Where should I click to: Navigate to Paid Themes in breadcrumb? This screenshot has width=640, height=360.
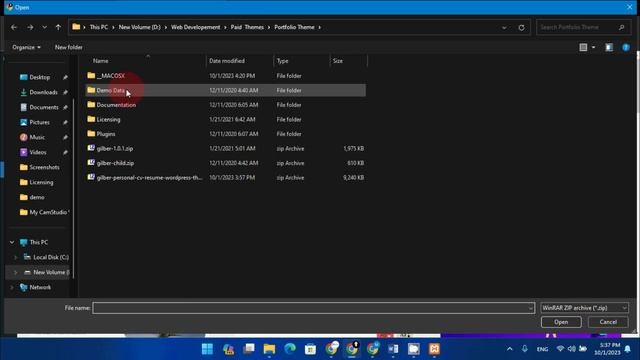(247, 27)
